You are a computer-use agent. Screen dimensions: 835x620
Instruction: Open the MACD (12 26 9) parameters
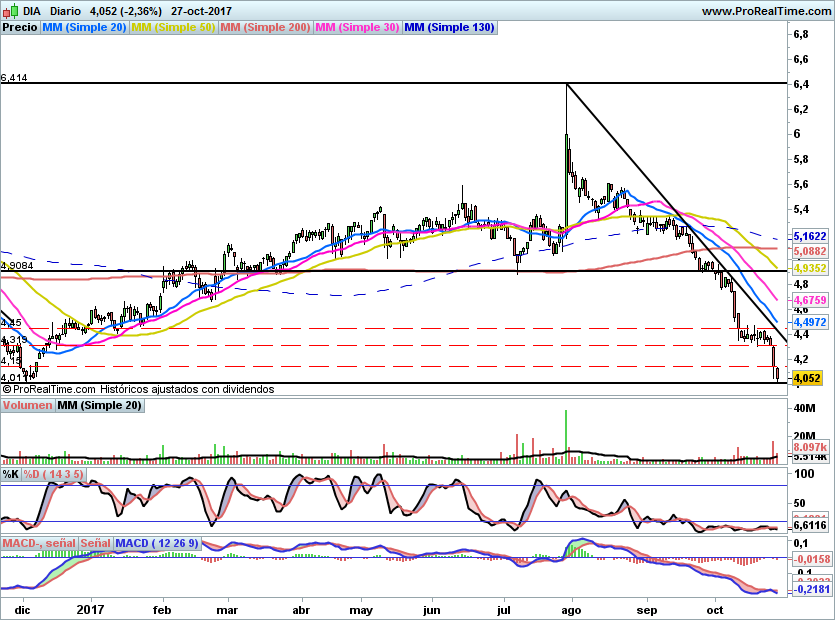157,543
